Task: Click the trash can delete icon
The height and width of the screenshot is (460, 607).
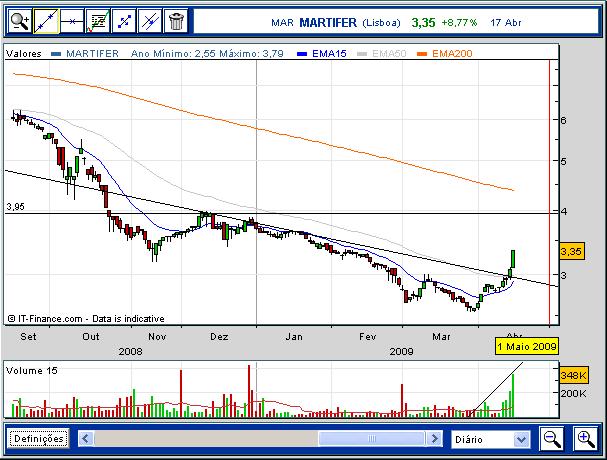Action: [176, 21]
